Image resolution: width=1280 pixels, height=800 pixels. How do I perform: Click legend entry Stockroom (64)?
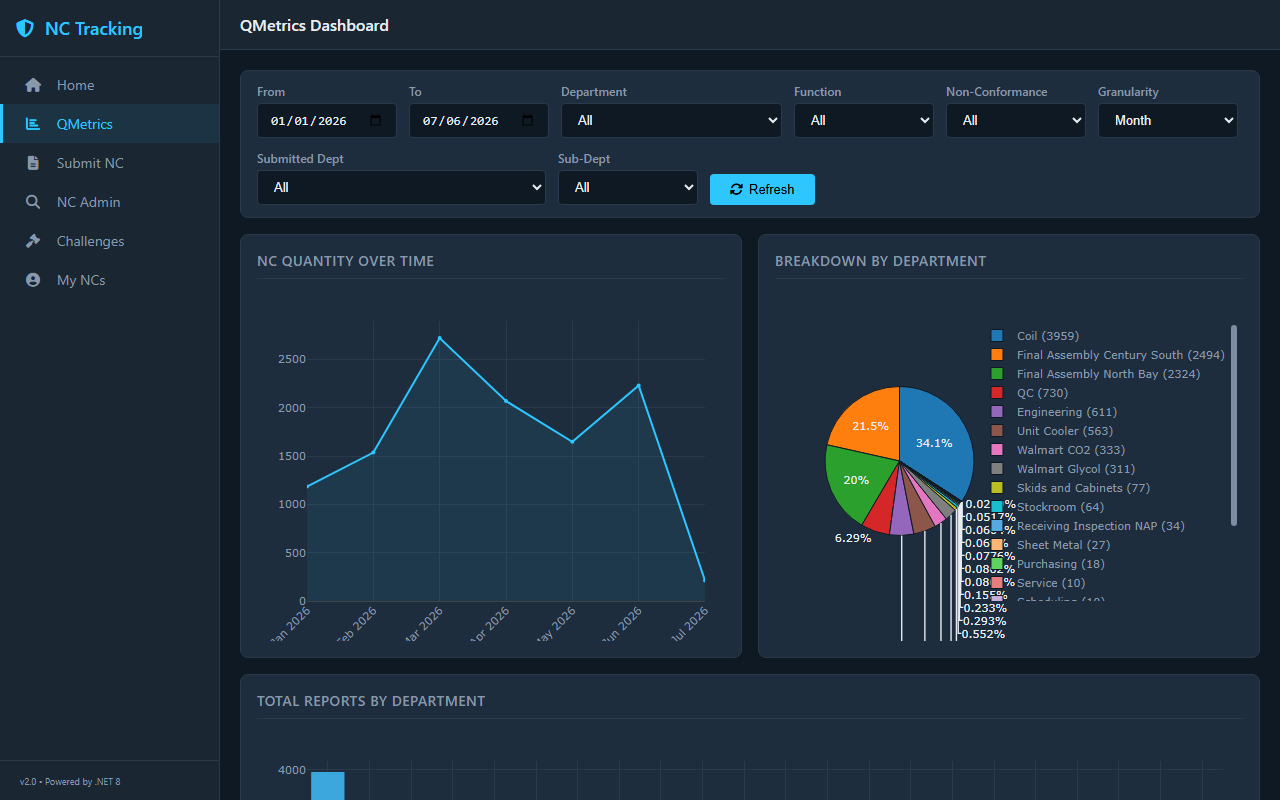tap(1060, 507)
